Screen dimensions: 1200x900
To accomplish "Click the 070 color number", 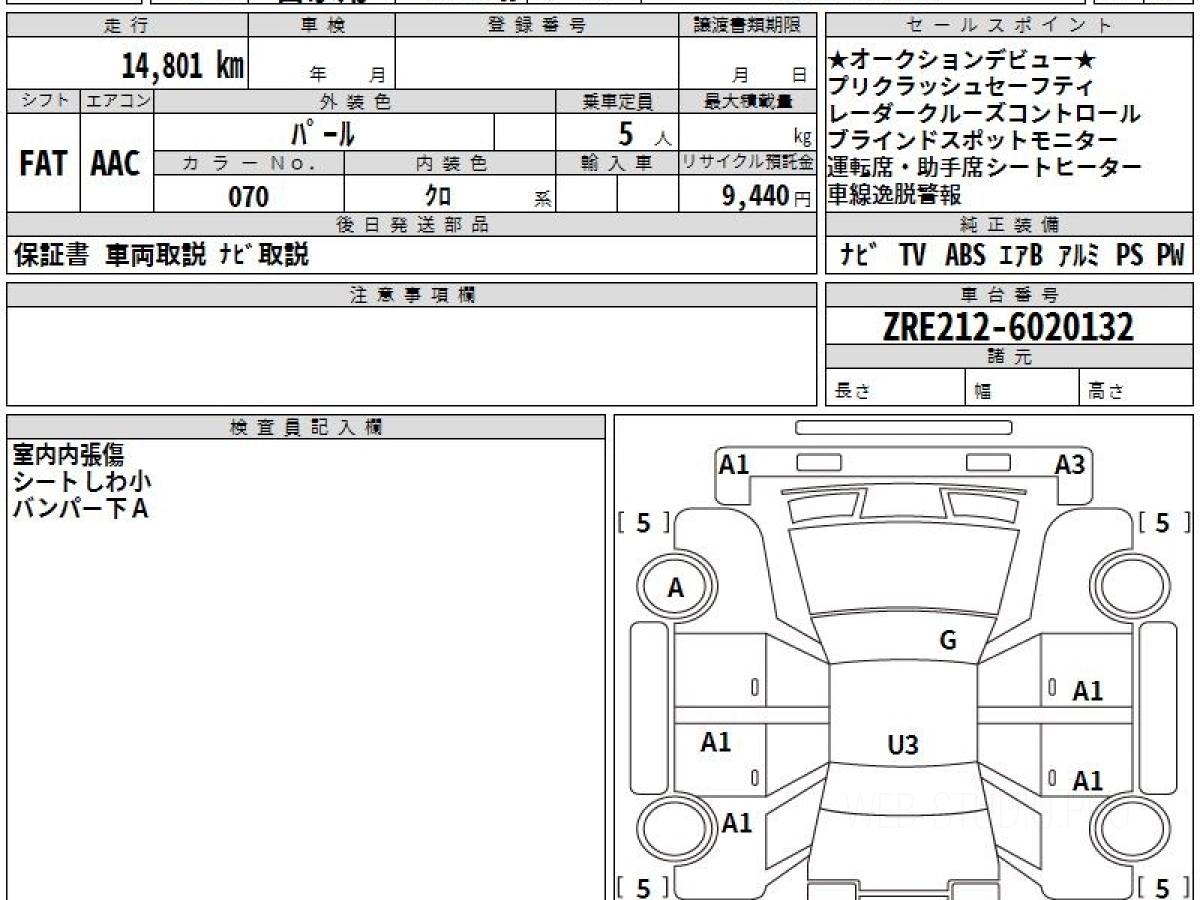I will [x=249, y=196].
